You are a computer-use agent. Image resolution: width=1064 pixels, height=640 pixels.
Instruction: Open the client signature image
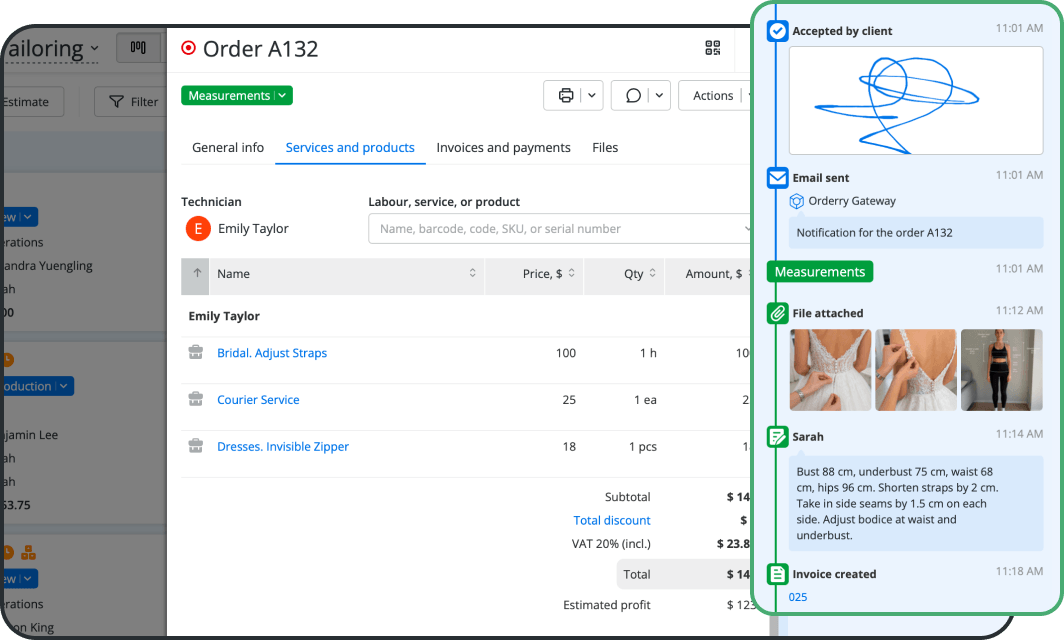click(x=916, y=100)
